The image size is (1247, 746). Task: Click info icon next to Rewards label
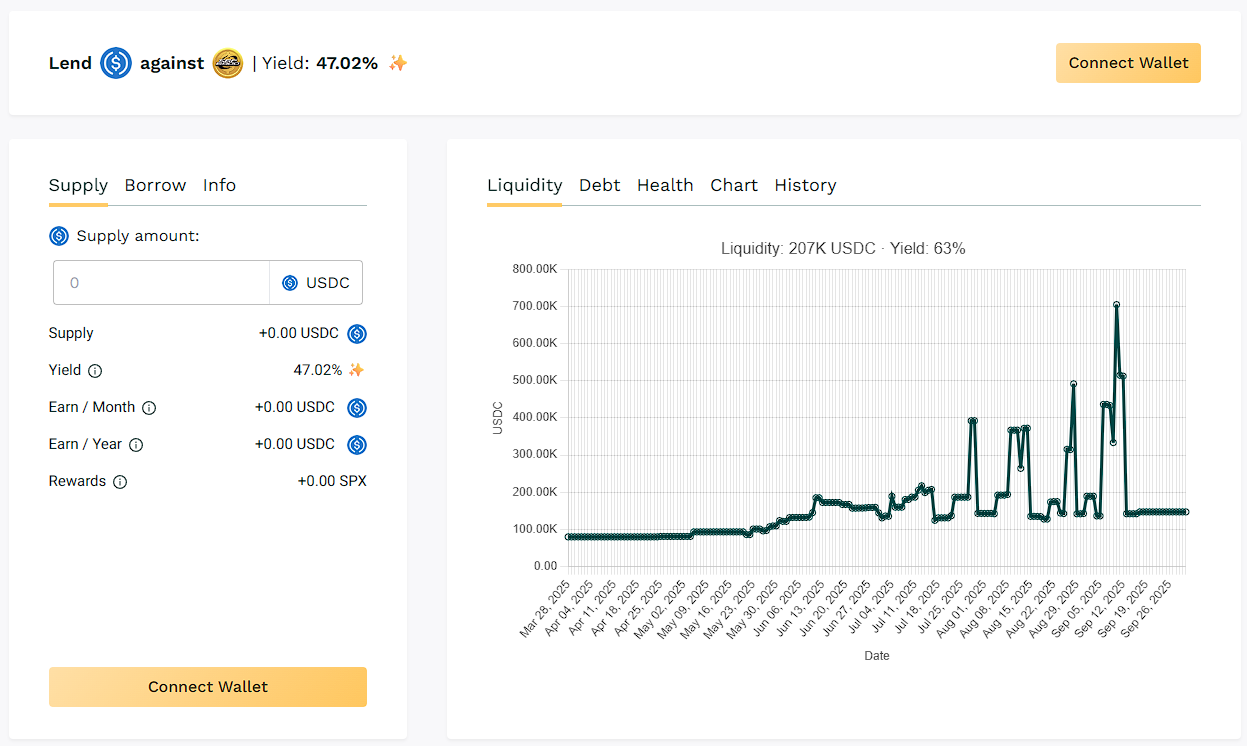[120, 482]
